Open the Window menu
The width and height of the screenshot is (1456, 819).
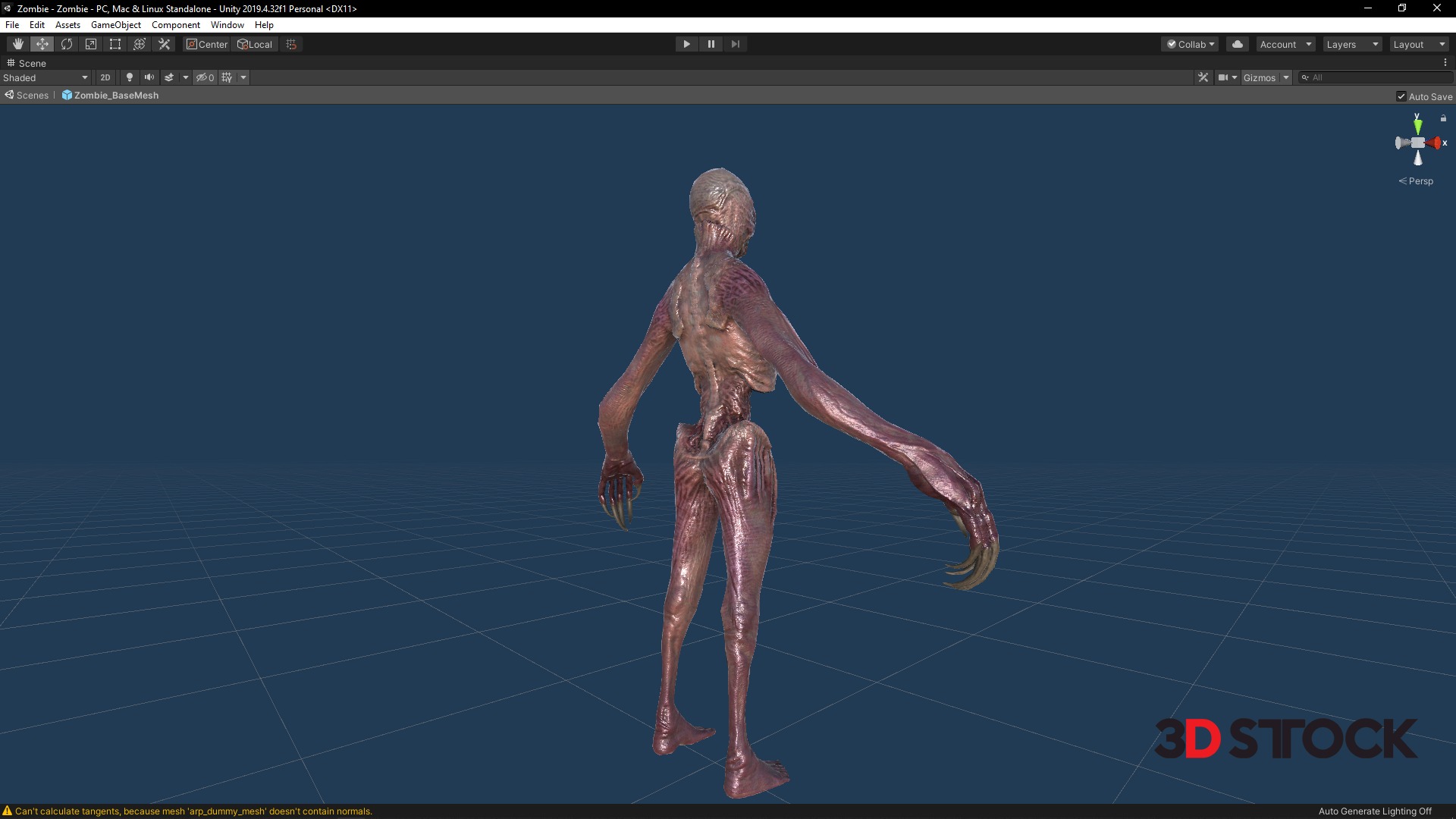pos(227,25)
